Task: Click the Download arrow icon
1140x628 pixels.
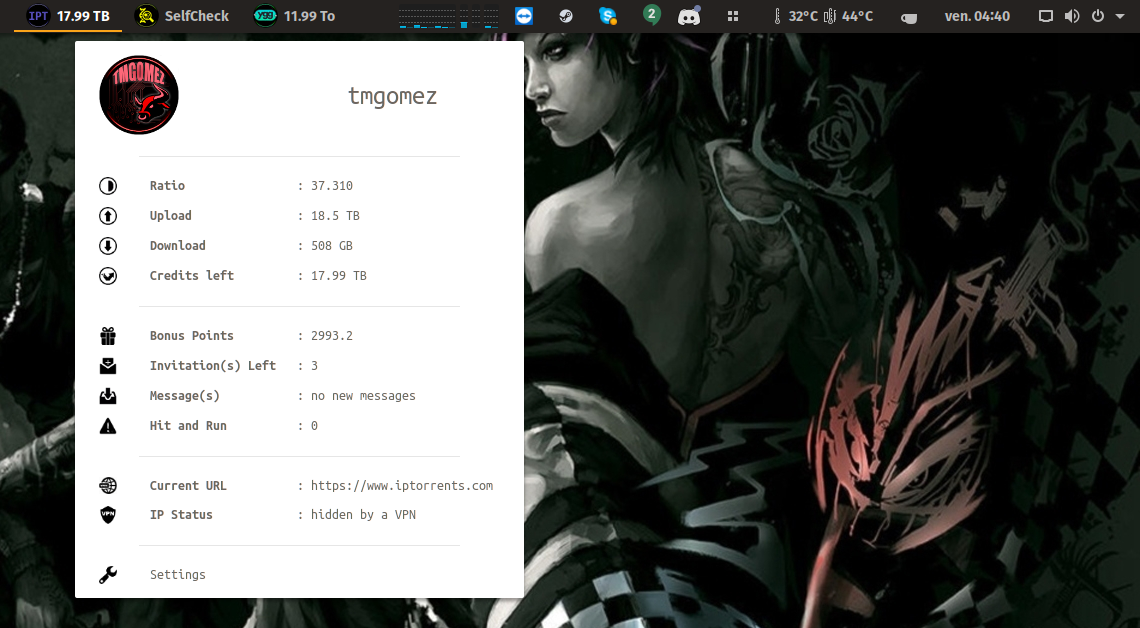Action: [x=108, y=246]
